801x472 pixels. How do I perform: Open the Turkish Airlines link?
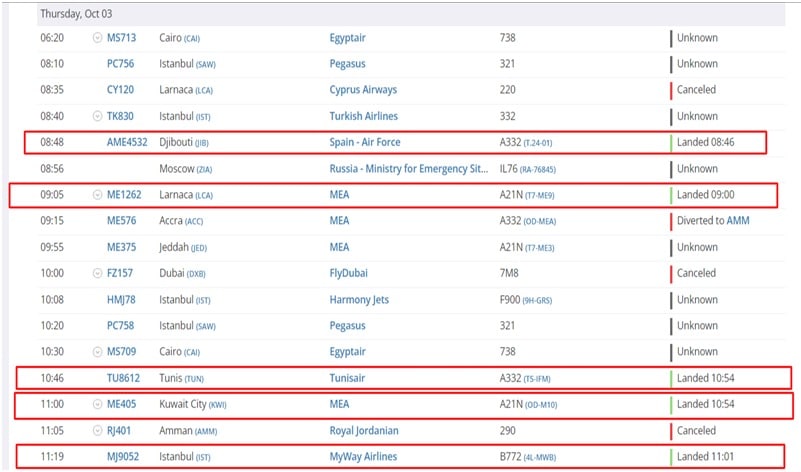(368, 116)
